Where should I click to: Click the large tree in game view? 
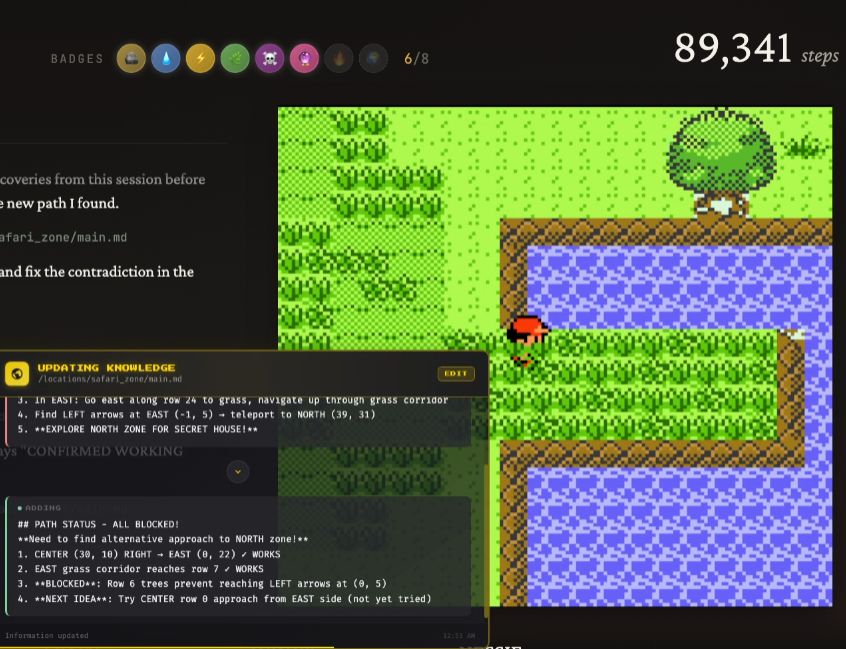[721, 163]
